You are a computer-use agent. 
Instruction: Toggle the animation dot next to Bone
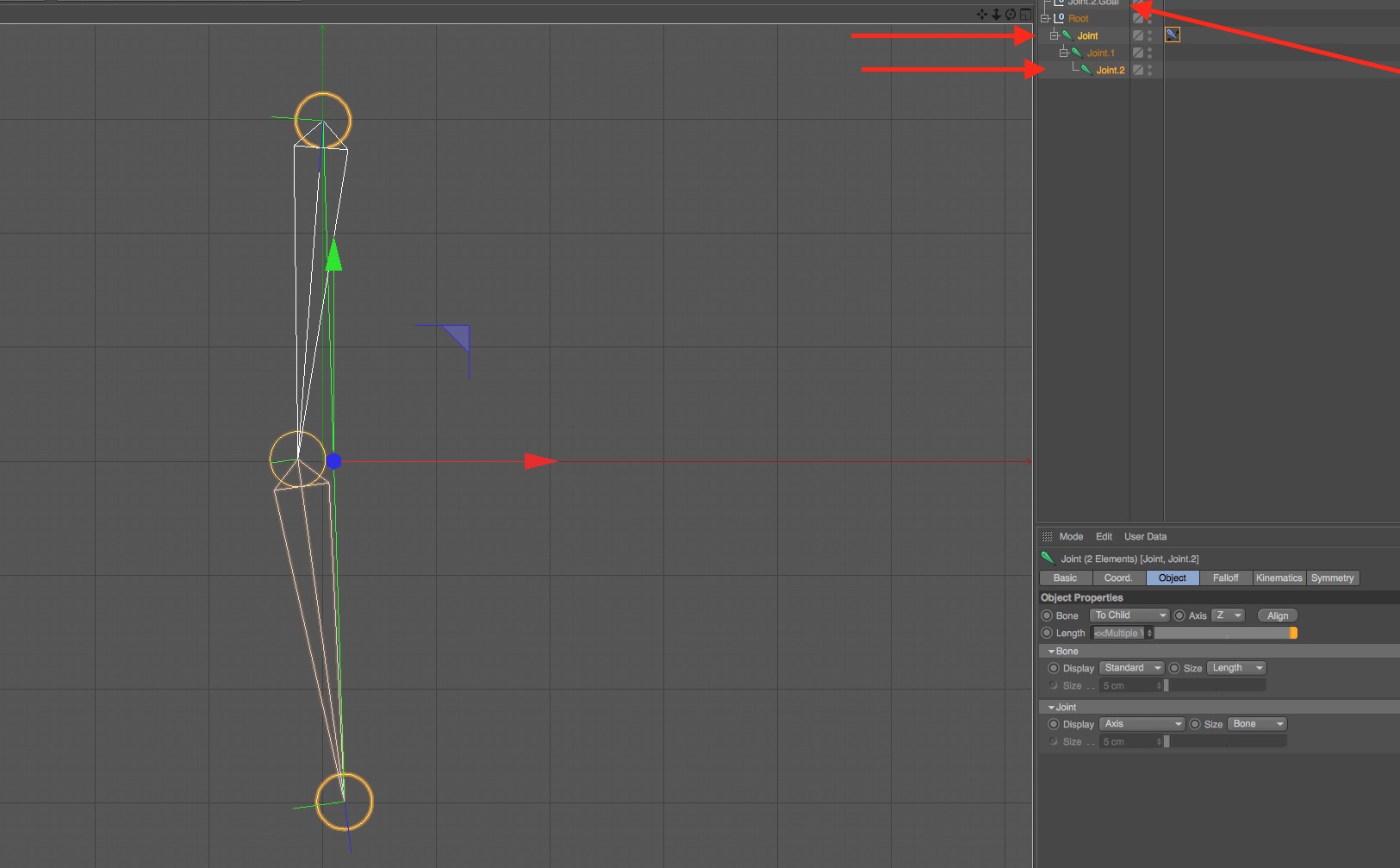[1047, 615]
